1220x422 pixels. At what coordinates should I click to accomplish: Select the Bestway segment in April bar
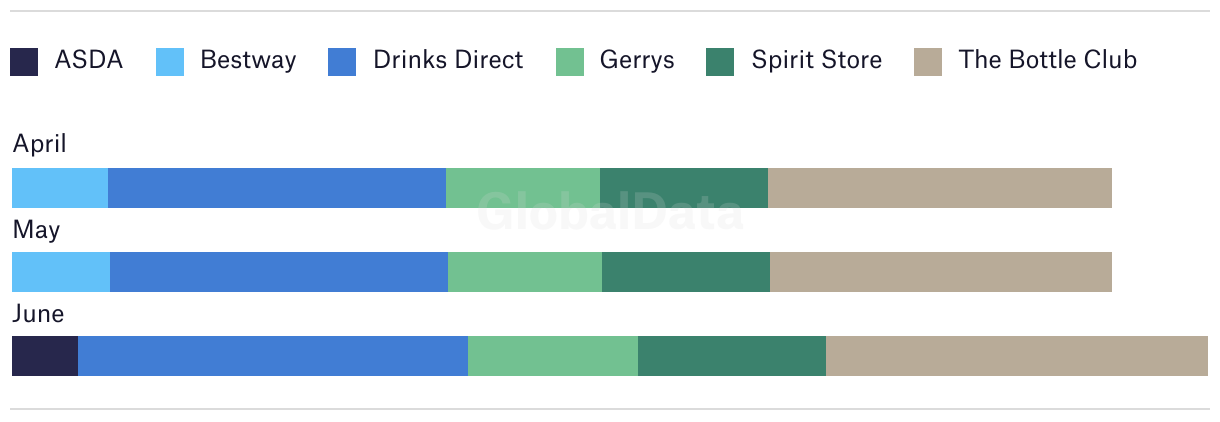(x=60, y=188)
